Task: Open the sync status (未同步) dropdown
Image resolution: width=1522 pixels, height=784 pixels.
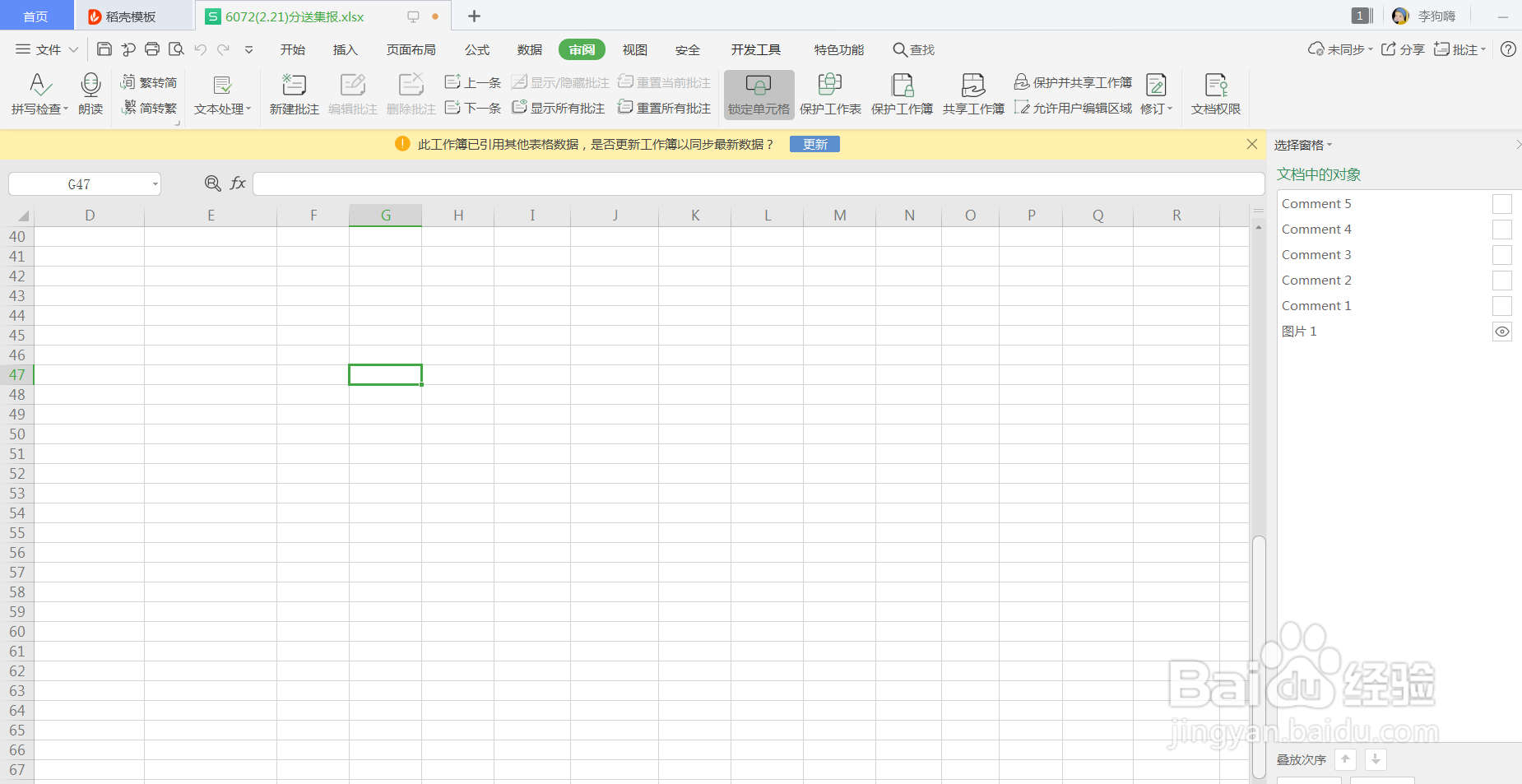Action: coord(1340,49)
